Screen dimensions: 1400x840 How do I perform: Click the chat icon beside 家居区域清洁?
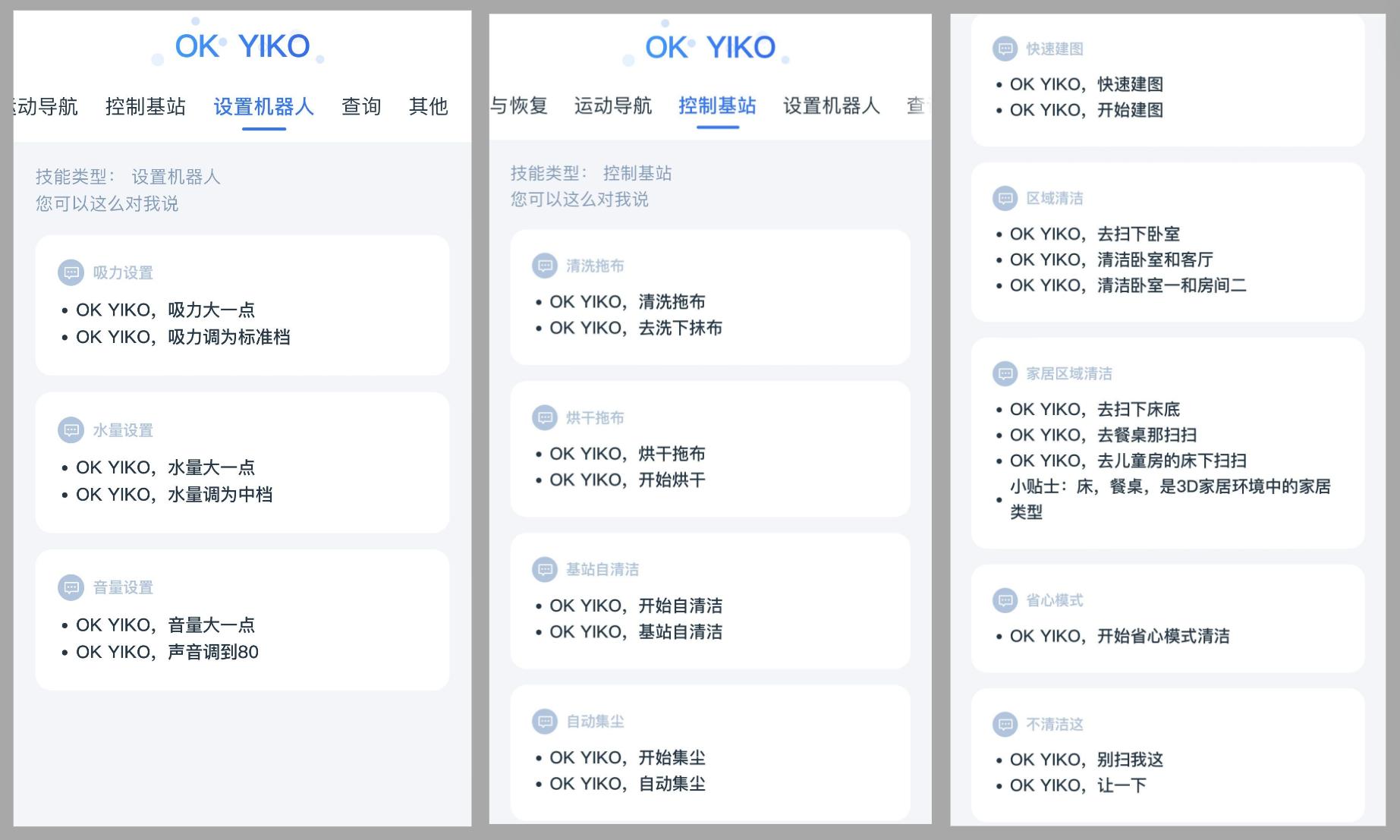click(1005, 373)
